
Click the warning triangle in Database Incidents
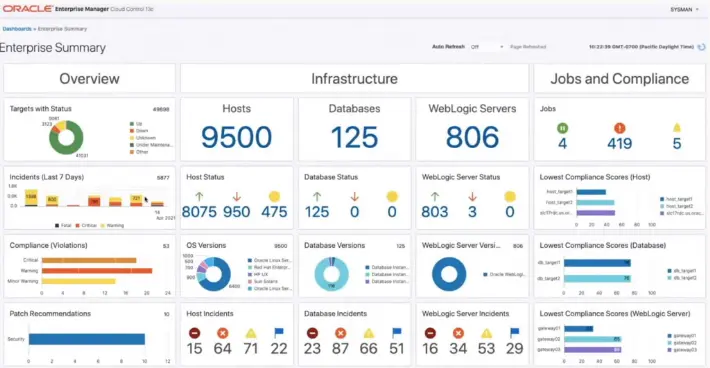pyautogui.click(x=369, y=333)
